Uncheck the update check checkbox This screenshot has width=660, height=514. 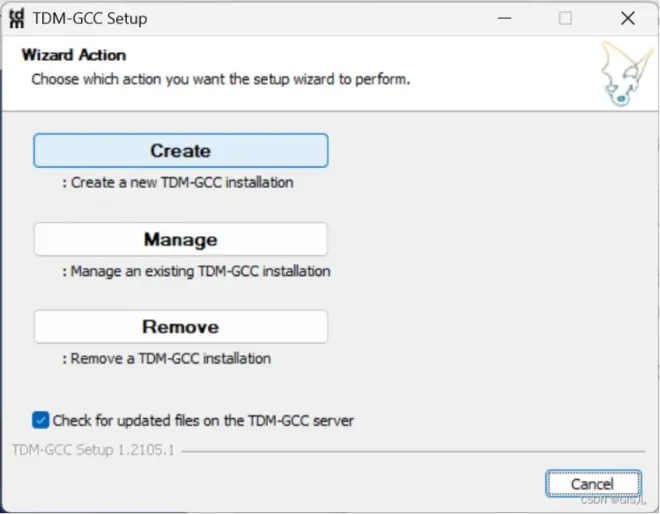click(x=40, y=420)
